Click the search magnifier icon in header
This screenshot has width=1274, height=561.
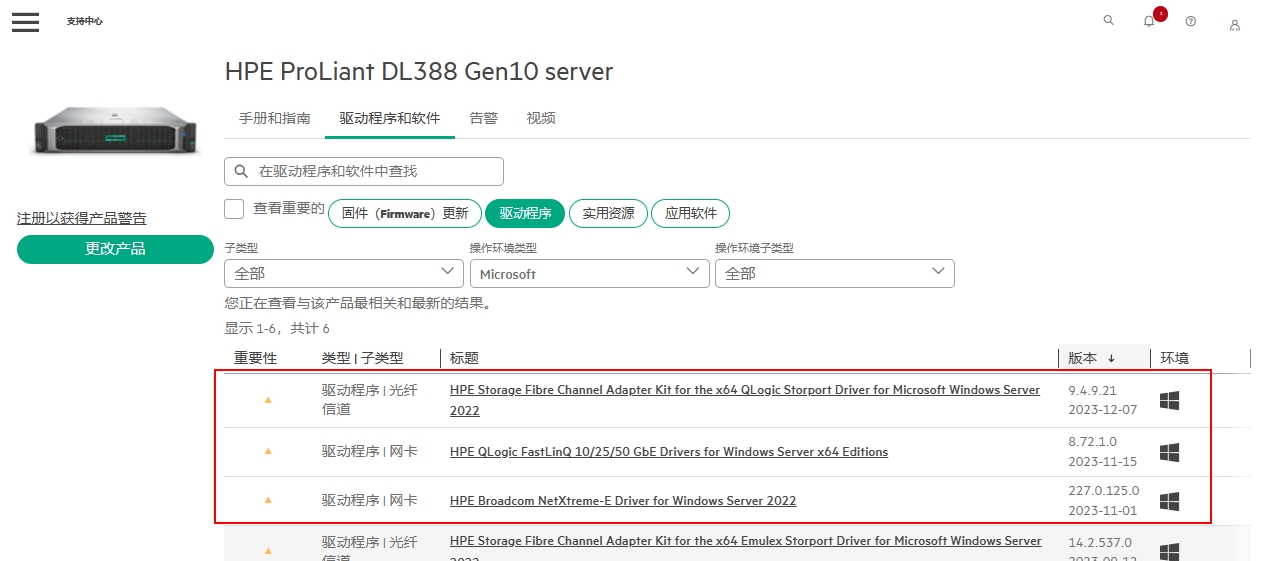pos(1108,20)
